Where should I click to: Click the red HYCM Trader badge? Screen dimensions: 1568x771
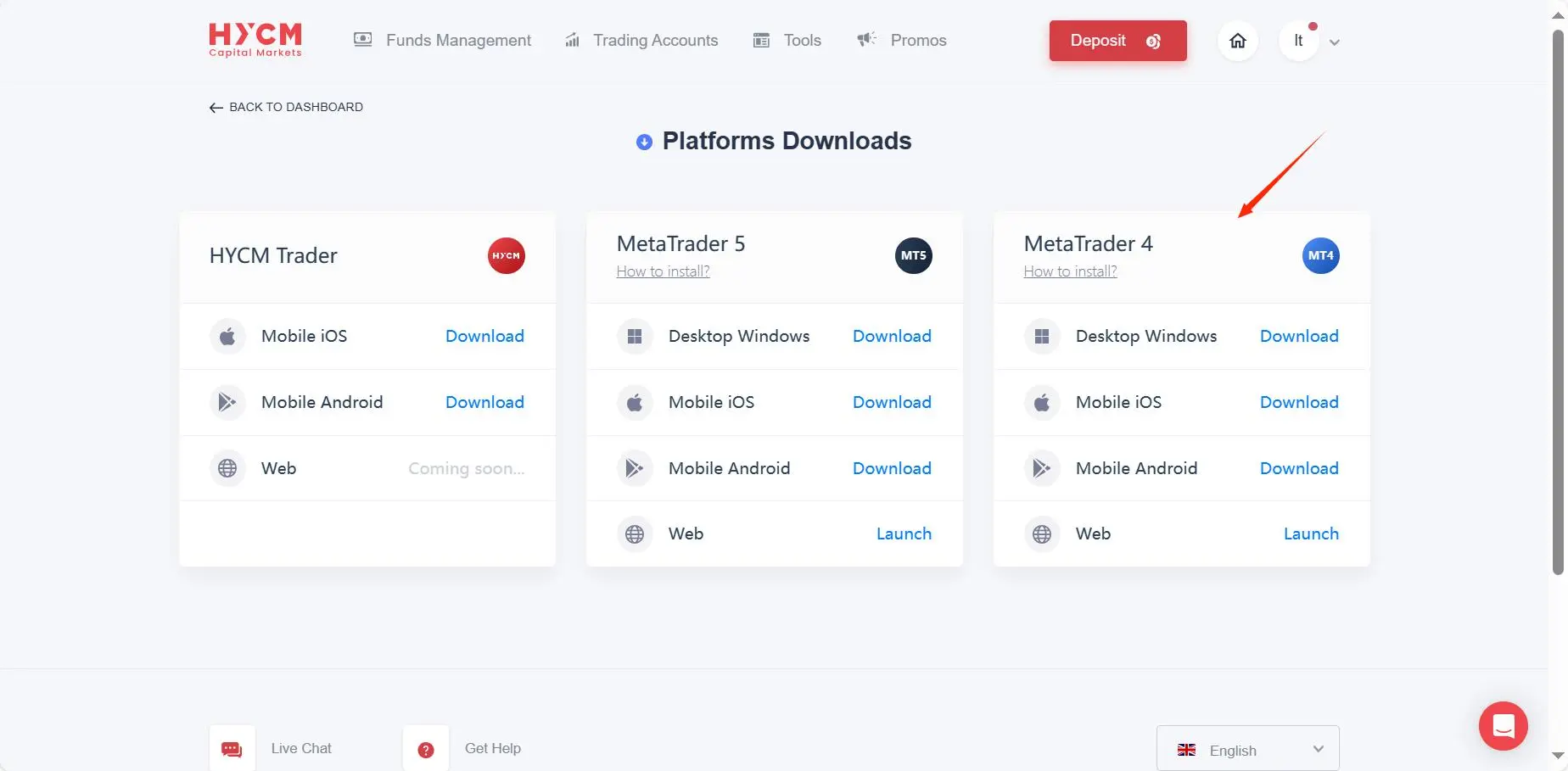click(x=507, y=255)
